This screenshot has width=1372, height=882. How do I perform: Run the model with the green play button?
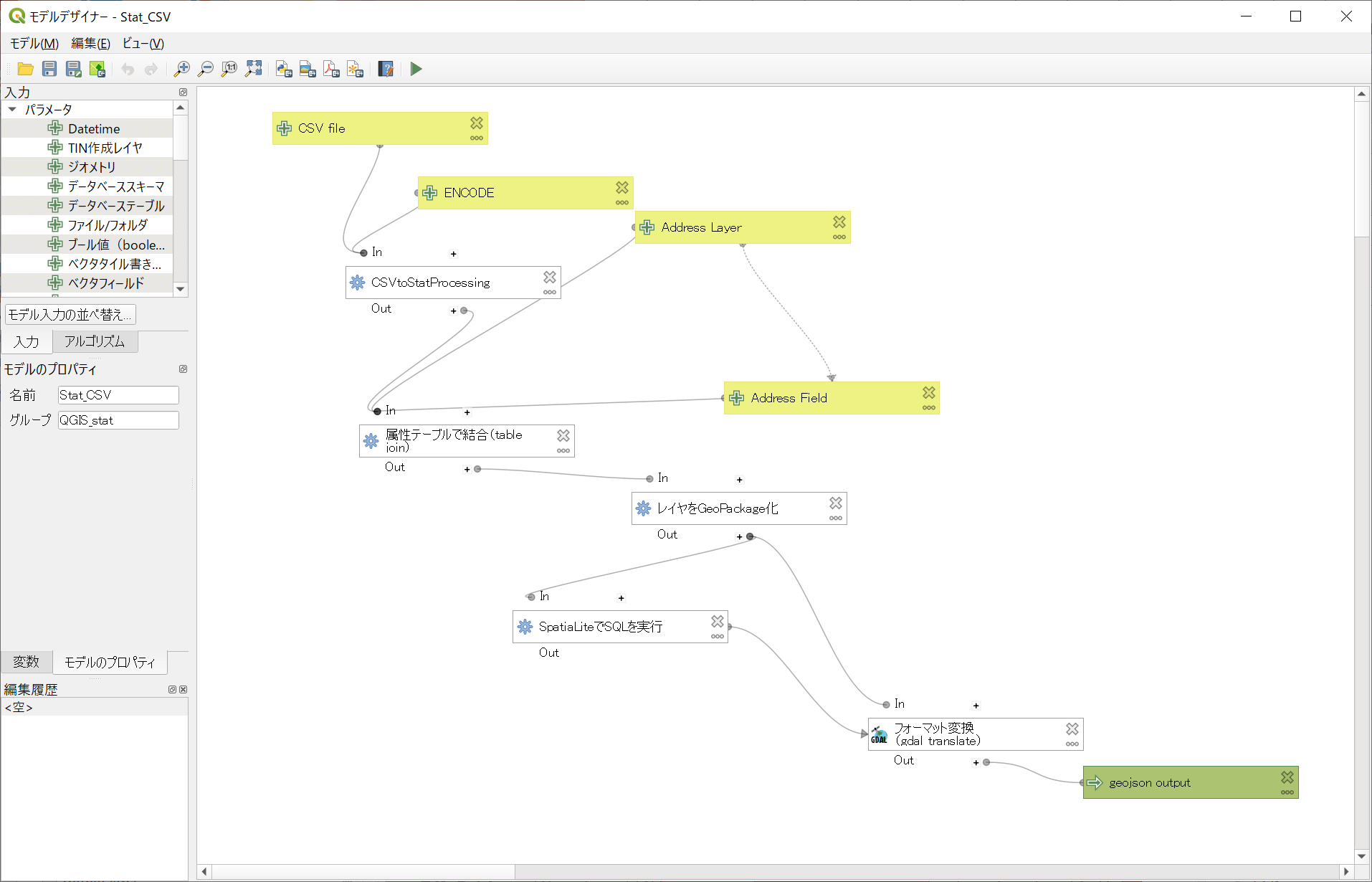[x=416, y=69]
